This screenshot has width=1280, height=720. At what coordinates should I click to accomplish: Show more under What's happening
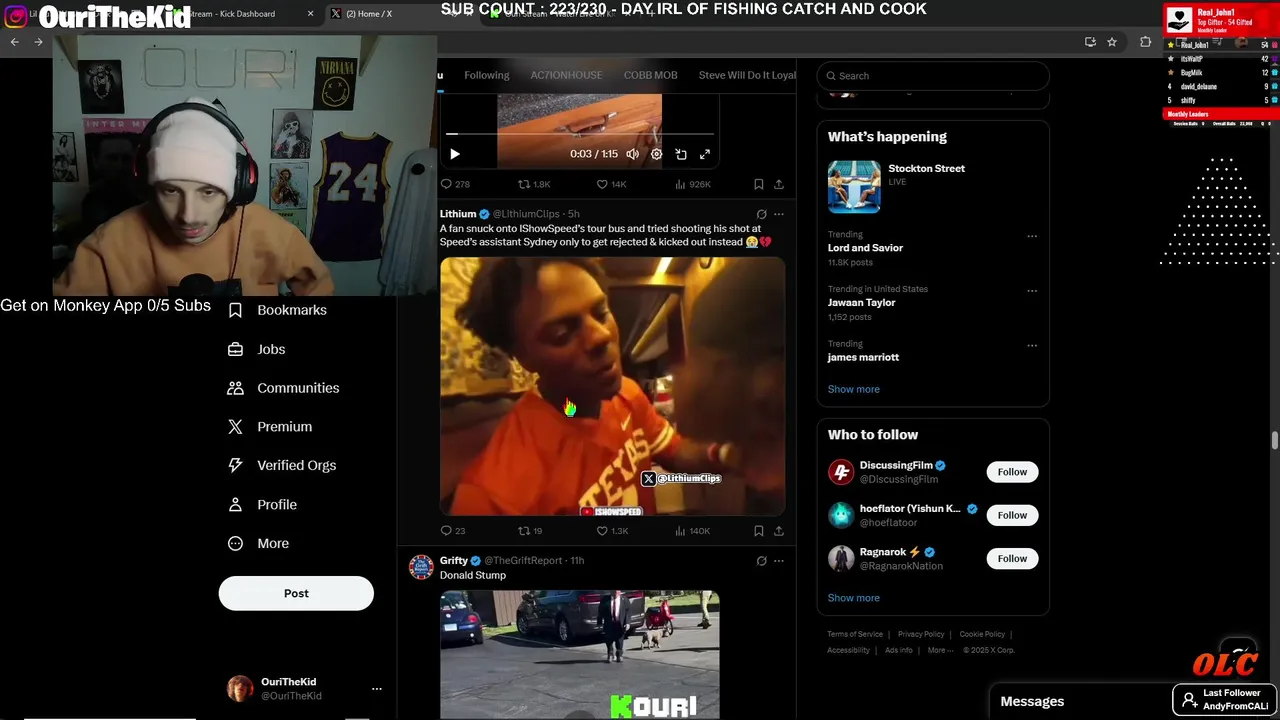pyautogui.click(x=854, y=389)
